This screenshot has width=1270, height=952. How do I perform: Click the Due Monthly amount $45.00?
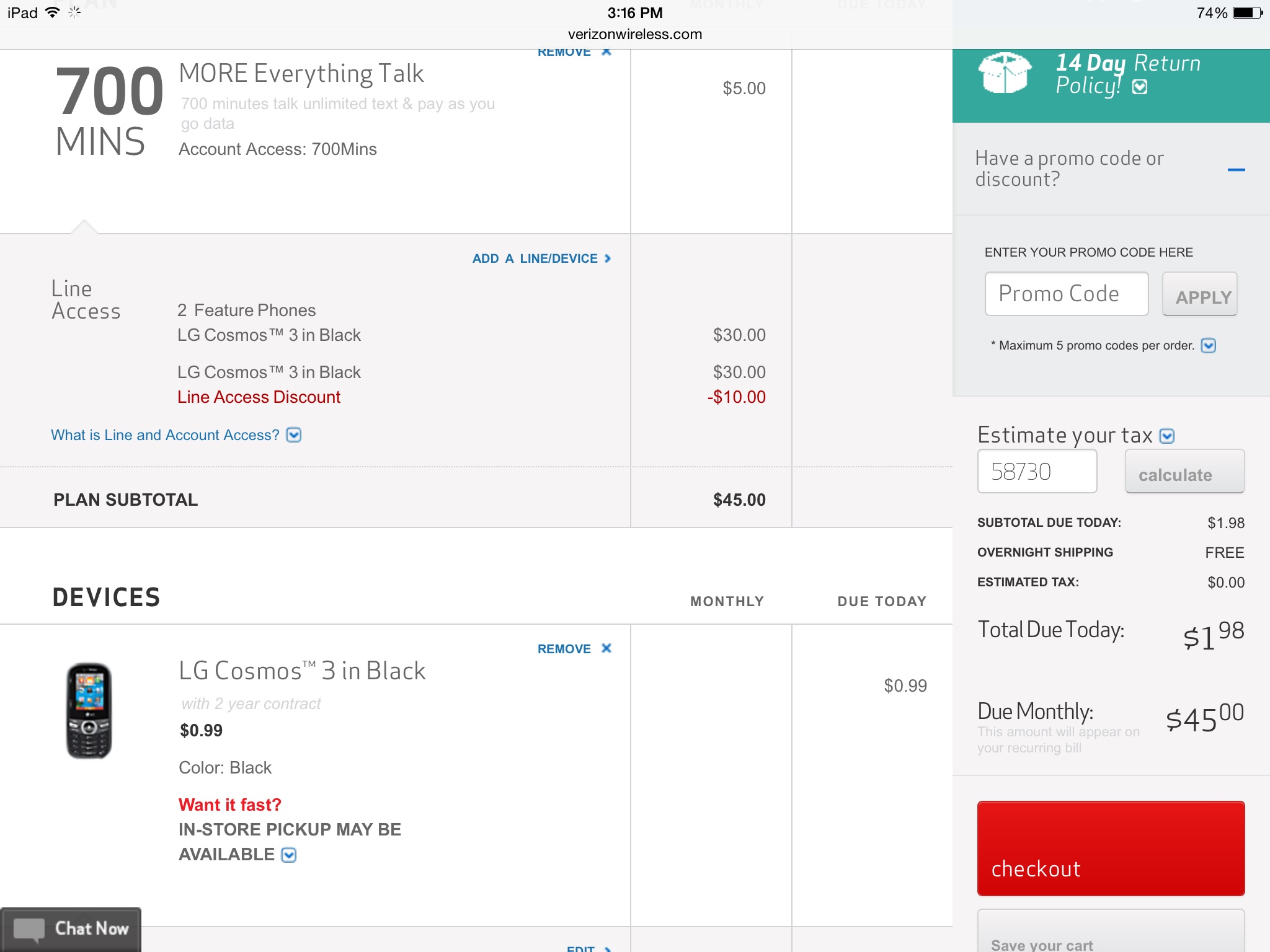click(x=1204, y=717)
